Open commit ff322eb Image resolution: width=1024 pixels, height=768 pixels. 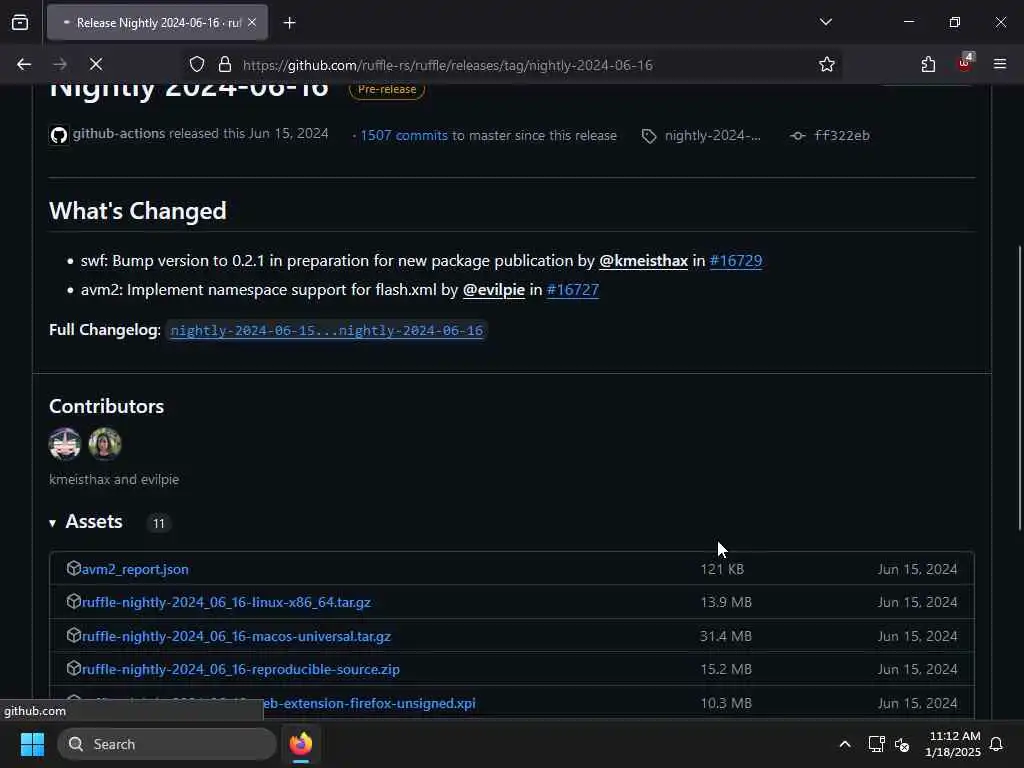[841, 135]
